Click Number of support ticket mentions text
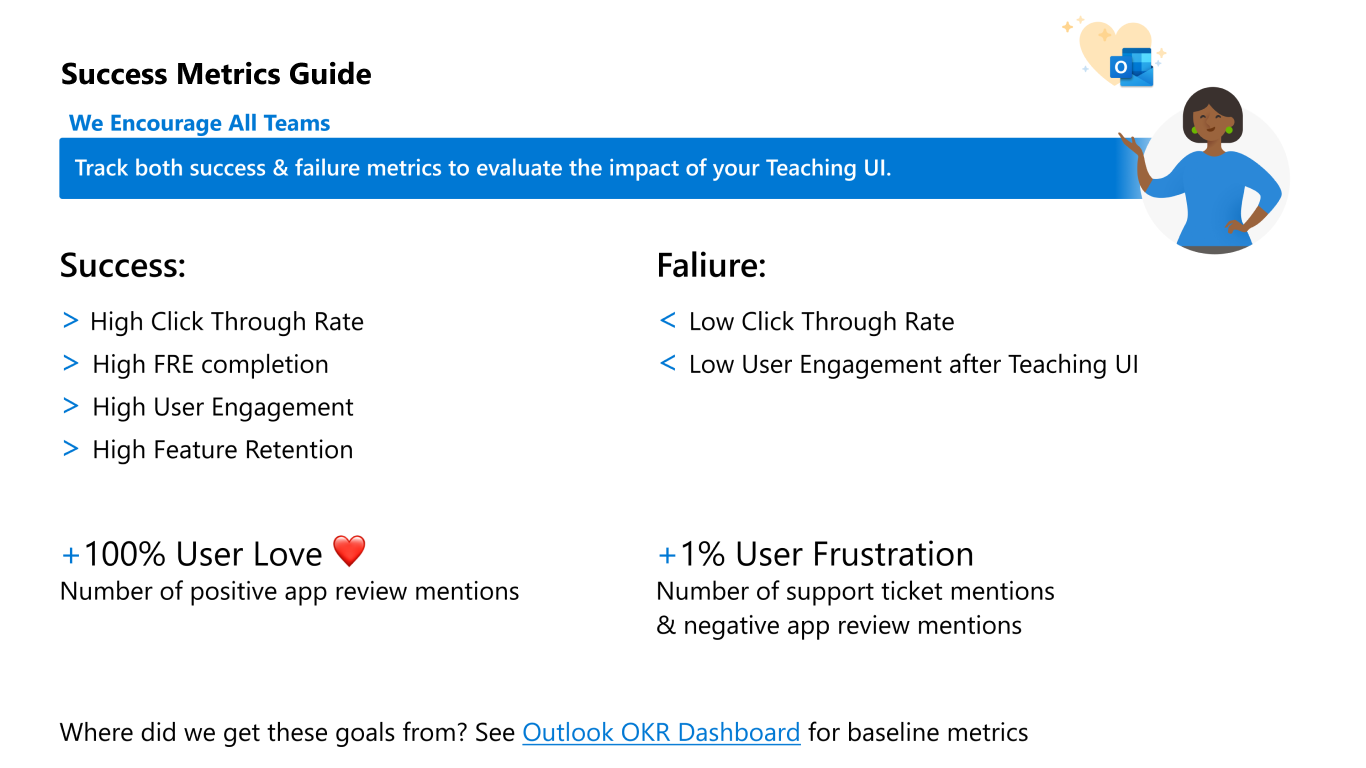 pyautogui.click(x=855, y=591)
